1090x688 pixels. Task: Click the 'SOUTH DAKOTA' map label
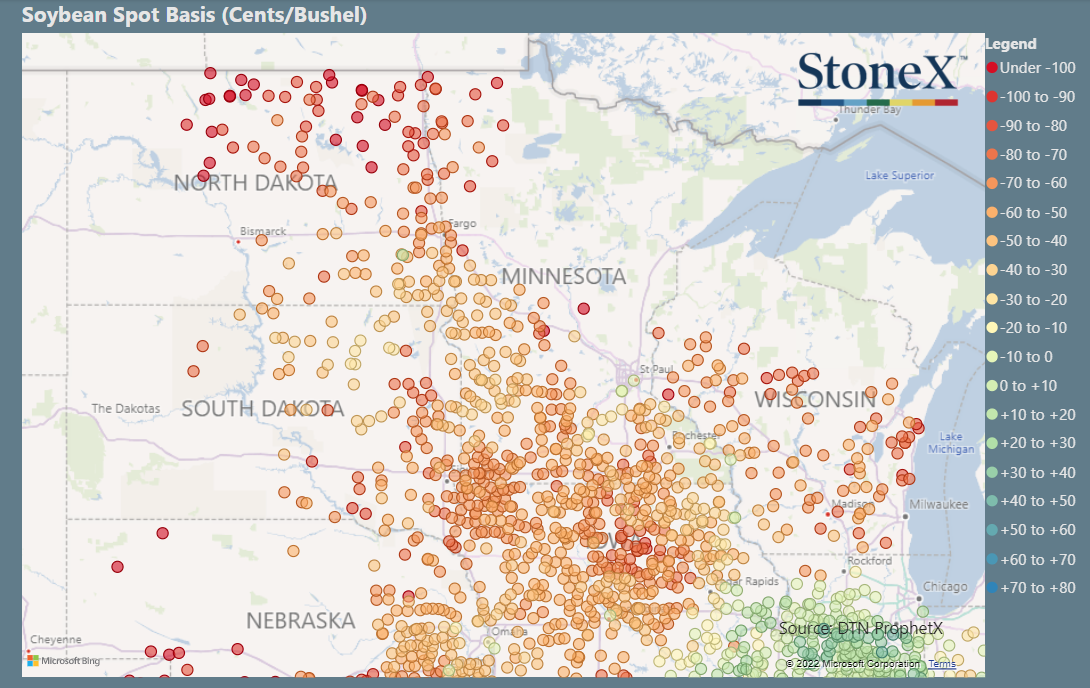click(263, 409)
